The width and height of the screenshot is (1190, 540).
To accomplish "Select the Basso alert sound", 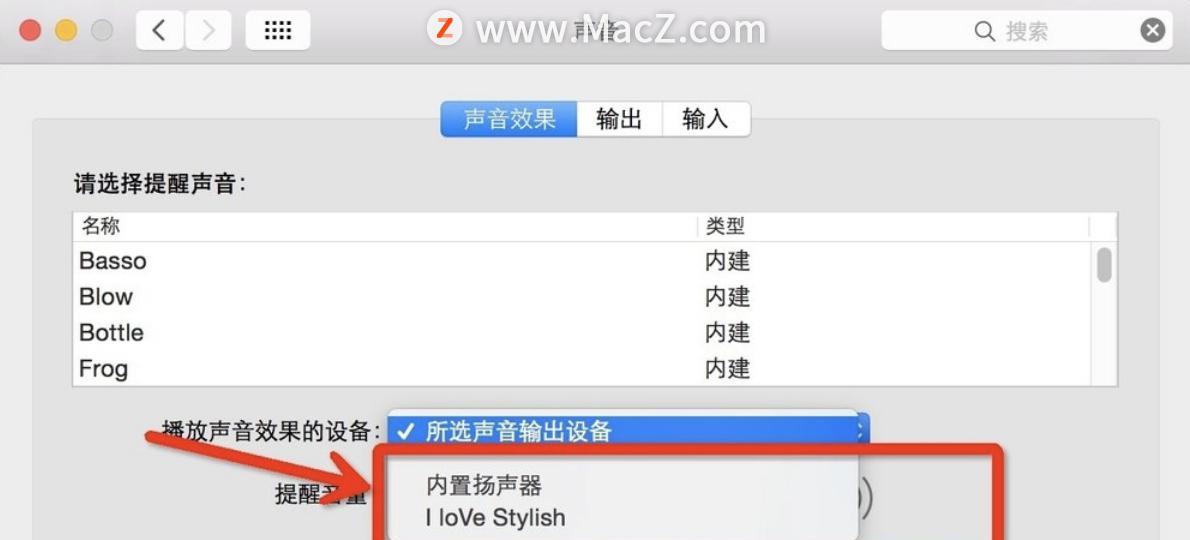I will [x=581, y=260].
